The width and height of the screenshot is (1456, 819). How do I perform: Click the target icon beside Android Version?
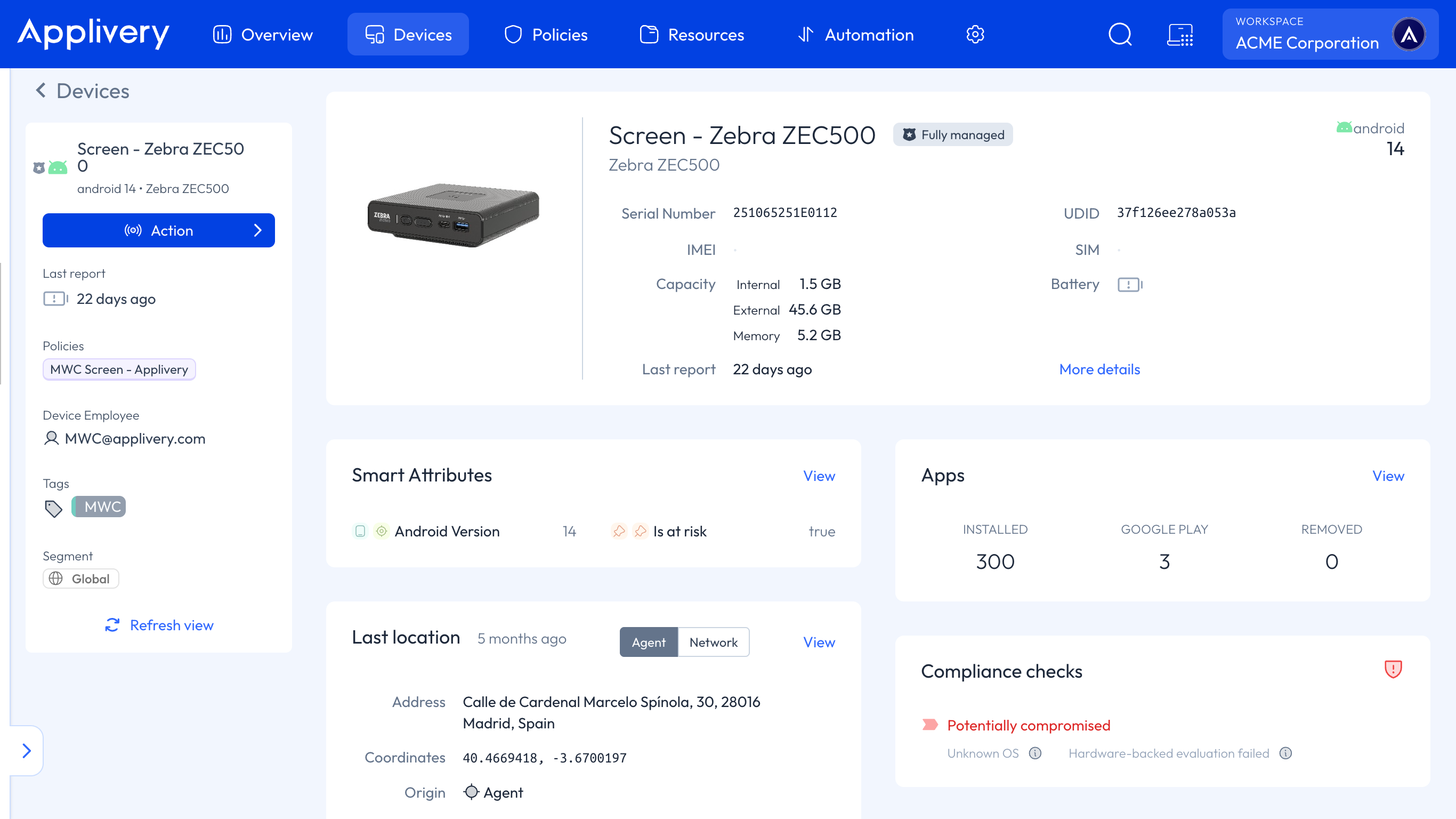382,531
